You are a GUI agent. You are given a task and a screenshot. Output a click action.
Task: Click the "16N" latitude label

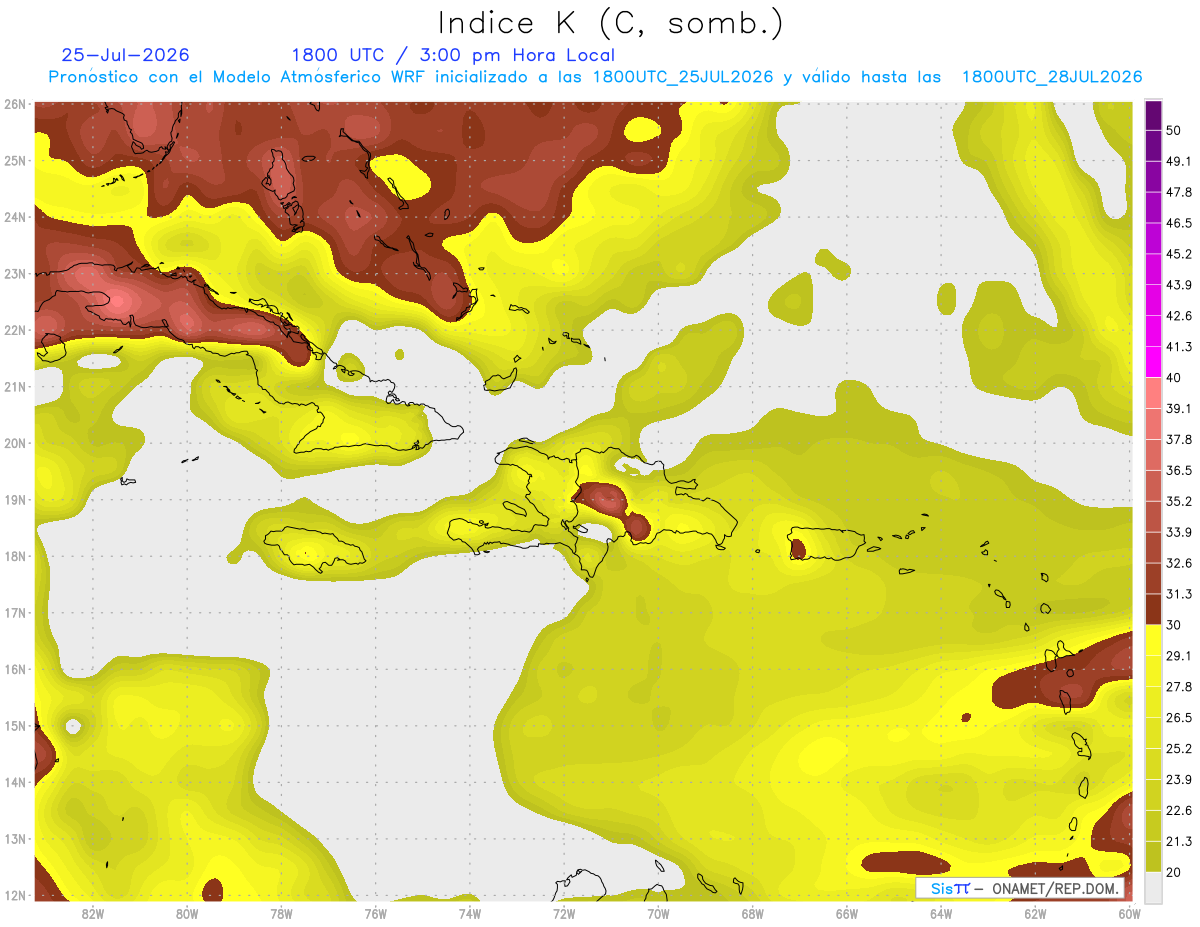click(x=15, y=669)
